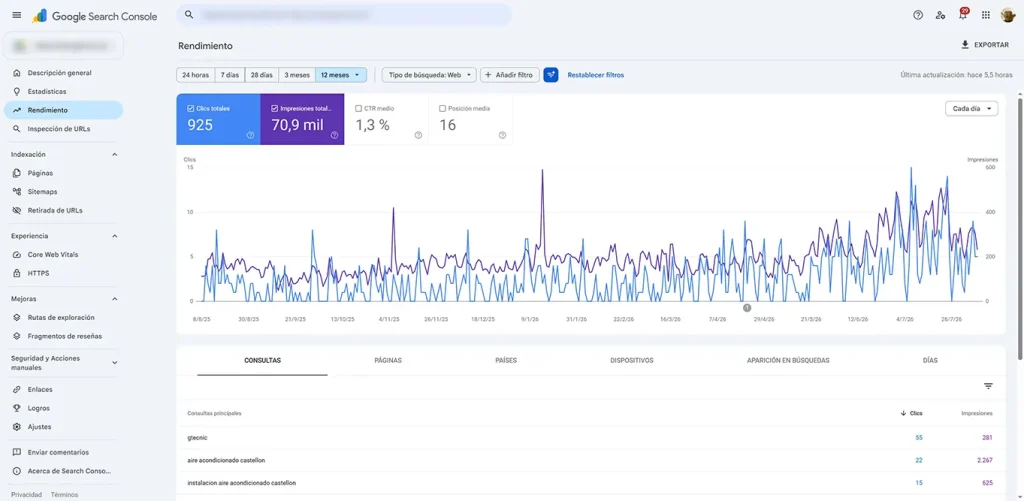Viewport: 1024px width, 501px height.
Task: Toggle the Clics totales checkbox
Action: click(190, 108)
